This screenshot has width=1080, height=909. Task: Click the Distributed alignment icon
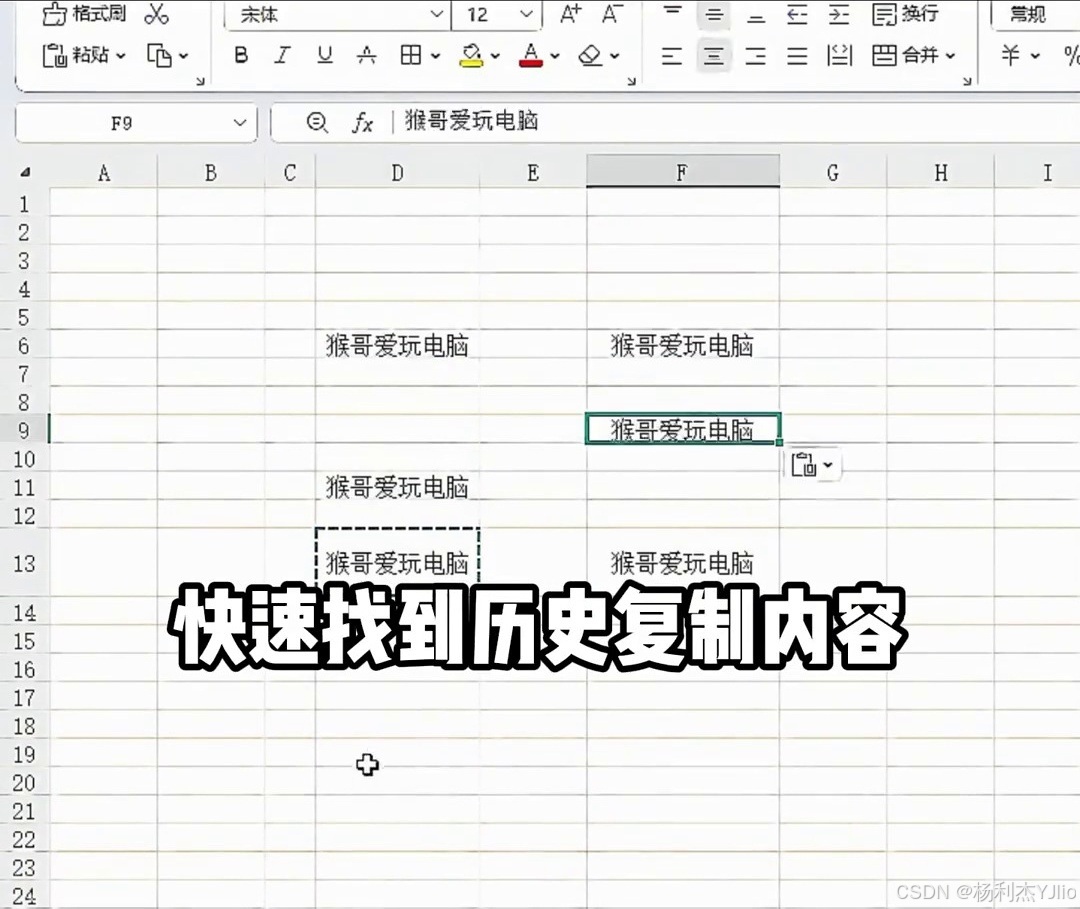(x=839, y=56)
